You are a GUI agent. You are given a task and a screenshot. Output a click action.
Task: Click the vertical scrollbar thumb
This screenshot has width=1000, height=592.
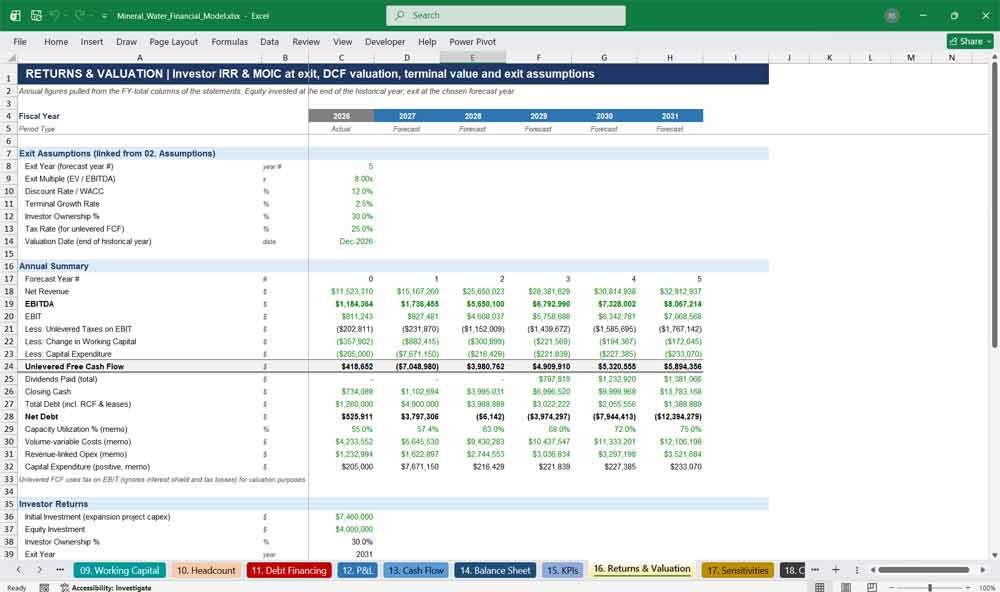coord(994,205)
